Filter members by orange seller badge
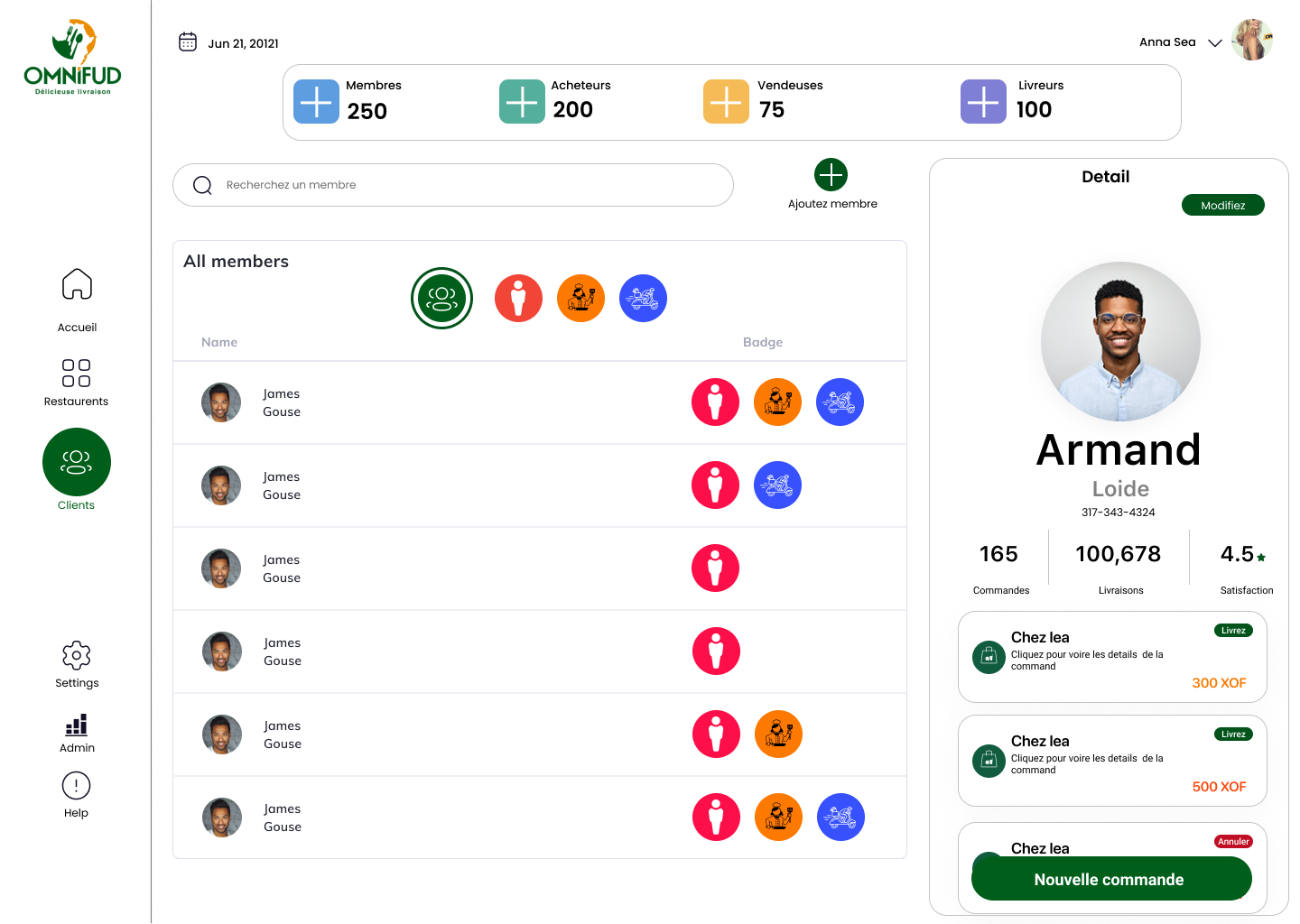The image size is (1300, 924). (580, 298)
